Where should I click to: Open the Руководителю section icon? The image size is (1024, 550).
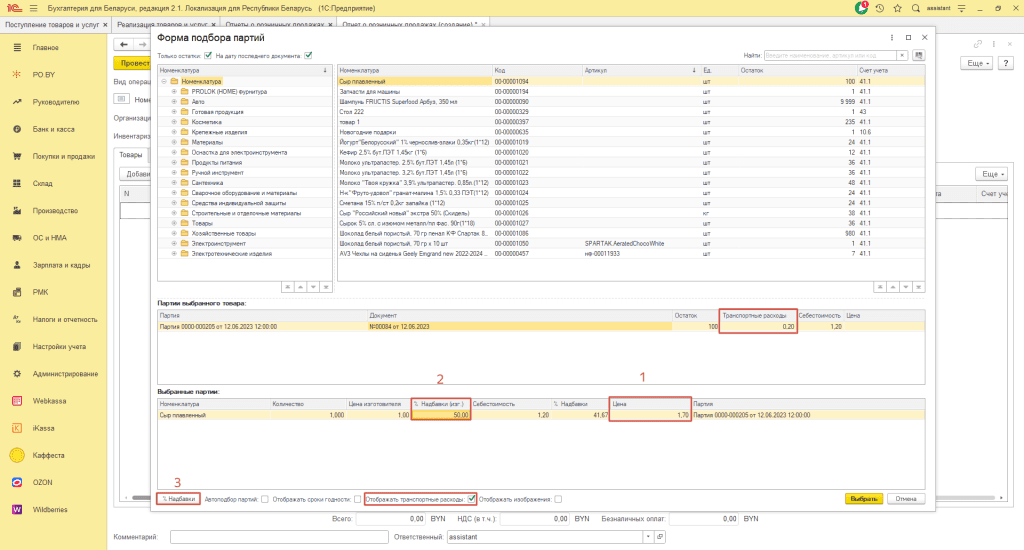17,102
